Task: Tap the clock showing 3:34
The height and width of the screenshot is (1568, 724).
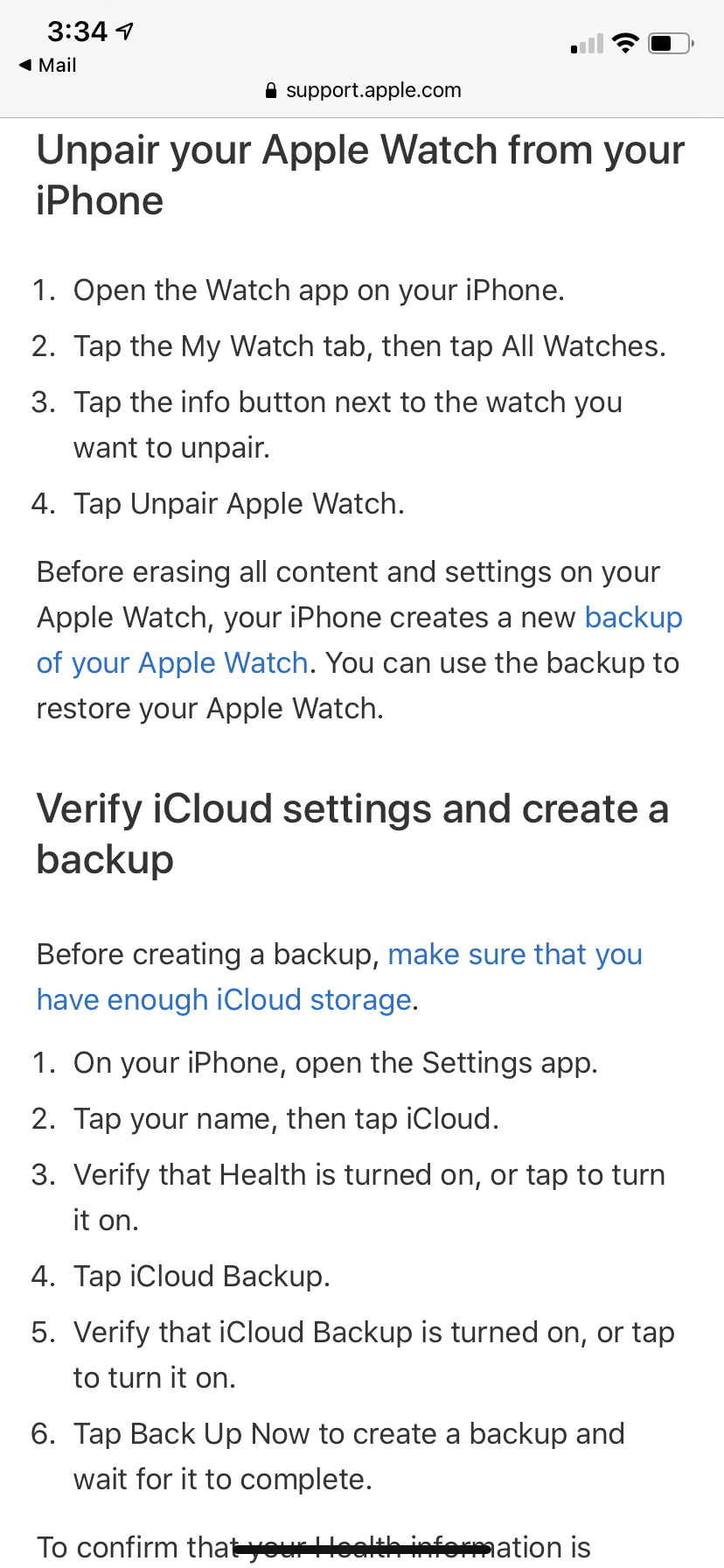Action: (x=77, y=31)
